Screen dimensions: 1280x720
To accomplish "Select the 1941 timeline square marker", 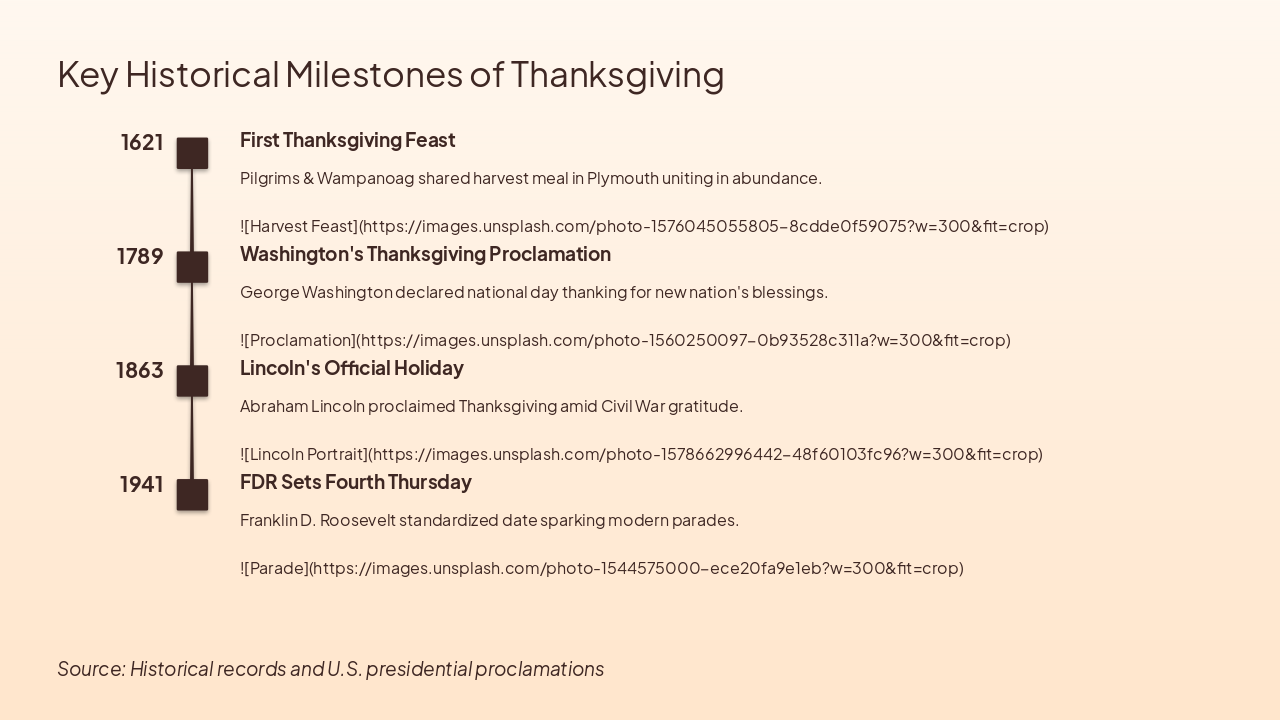I will pos(192,495).
